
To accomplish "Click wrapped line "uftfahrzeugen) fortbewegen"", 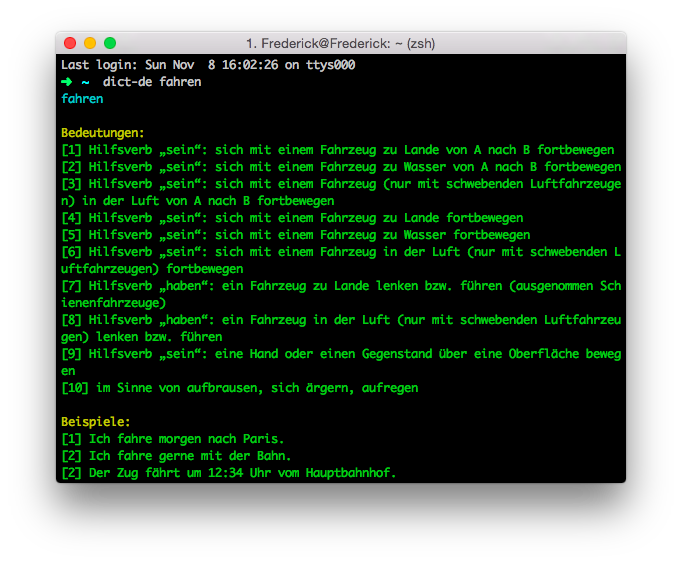I will click(x=152, y=268).
